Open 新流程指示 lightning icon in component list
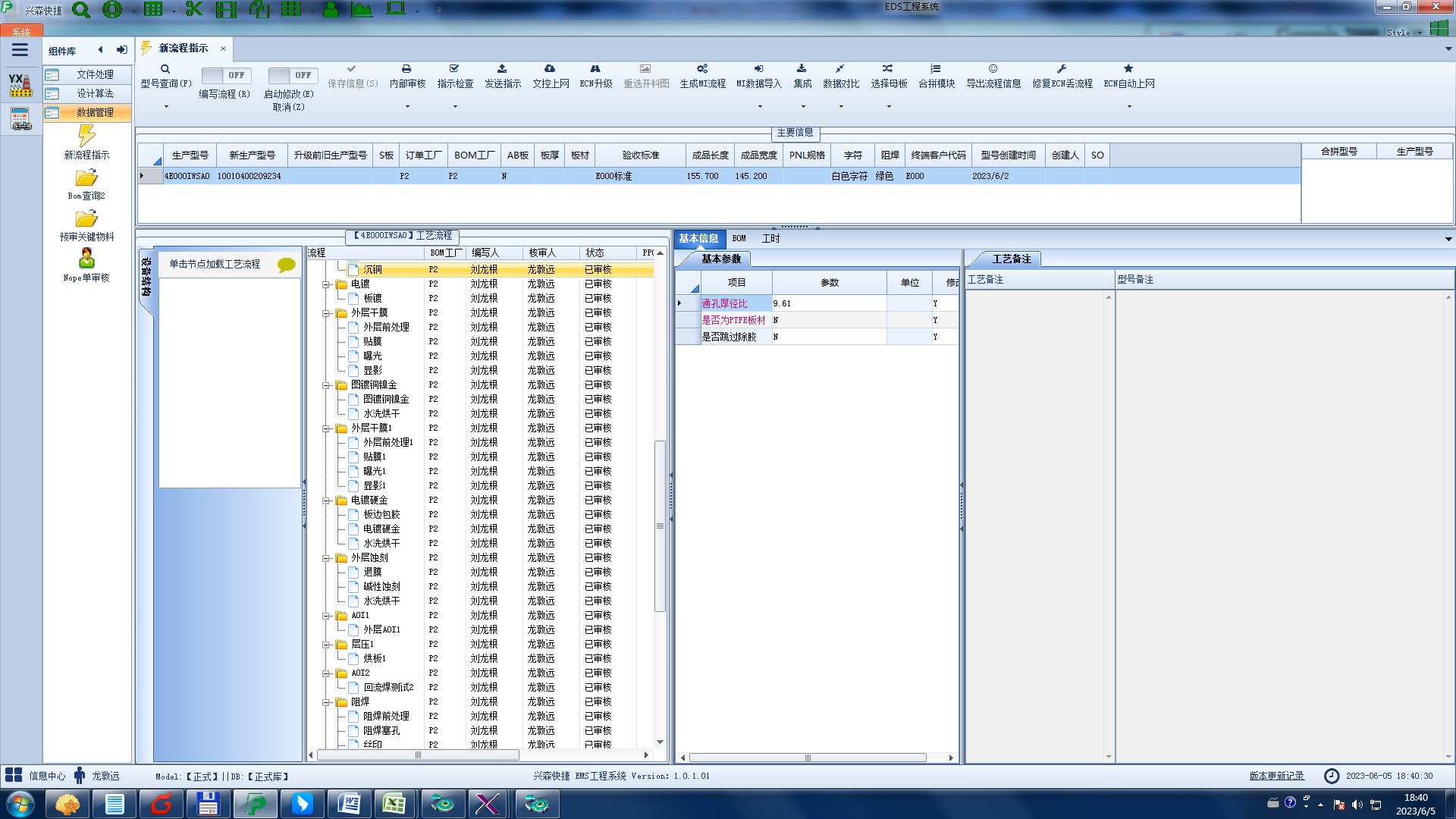The width and height of the screenshot is (1456, 819). click(x=86, y=136)
